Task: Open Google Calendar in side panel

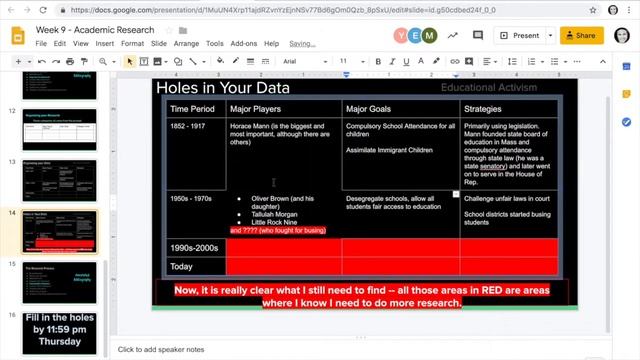Action: pos(627,67)
